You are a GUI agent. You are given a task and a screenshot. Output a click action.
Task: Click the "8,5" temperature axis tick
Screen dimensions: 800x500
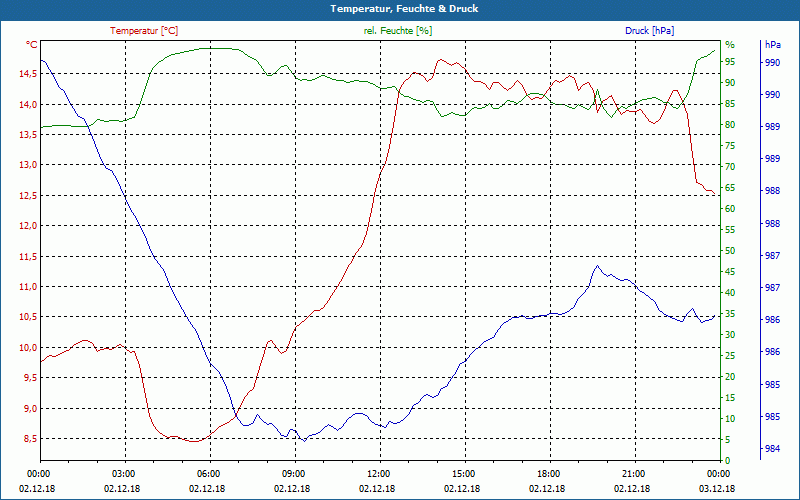[30, 439]
